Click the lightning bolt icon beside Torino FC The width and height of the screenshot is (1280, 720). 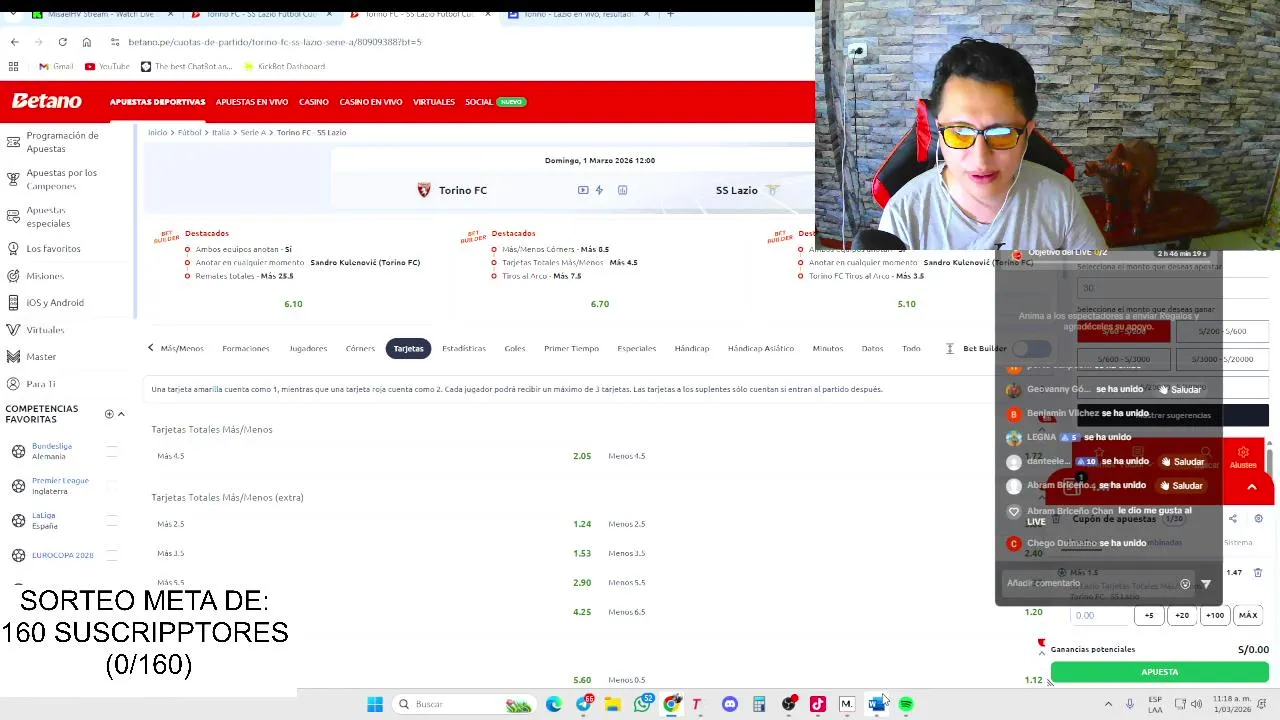pos(599,190)
